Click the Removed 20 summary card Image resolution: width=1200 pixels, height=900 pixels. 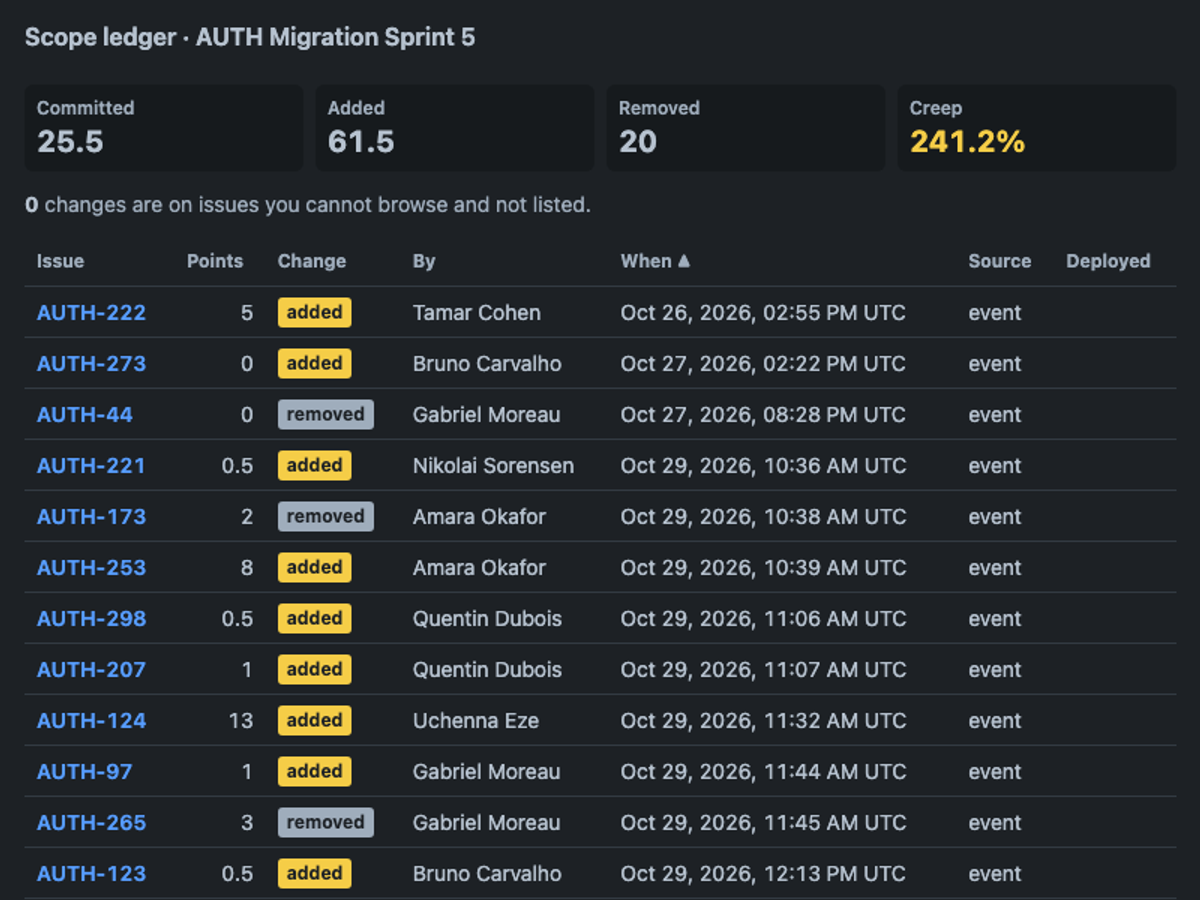(746, 128)
